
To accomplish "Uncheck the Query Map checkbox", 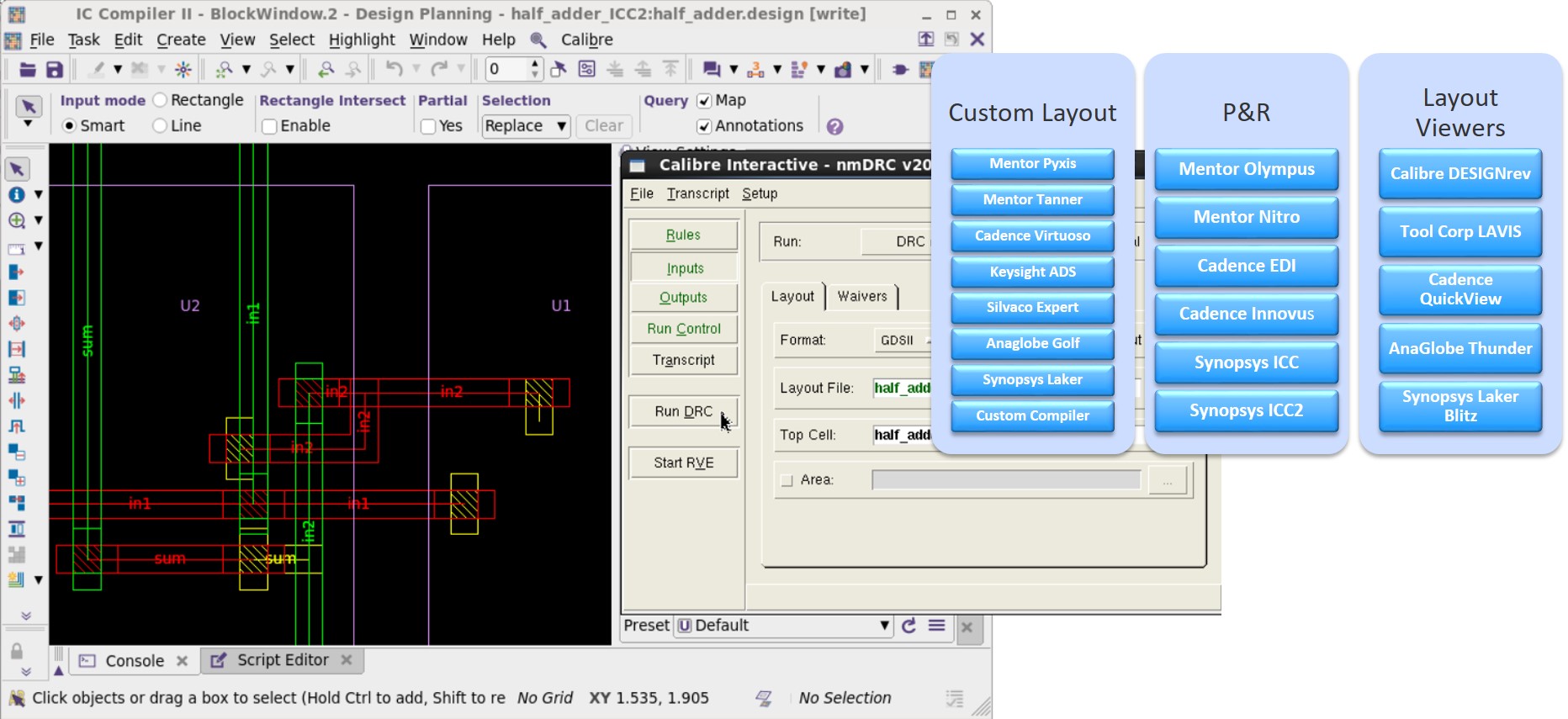I will tap(704, 101).
